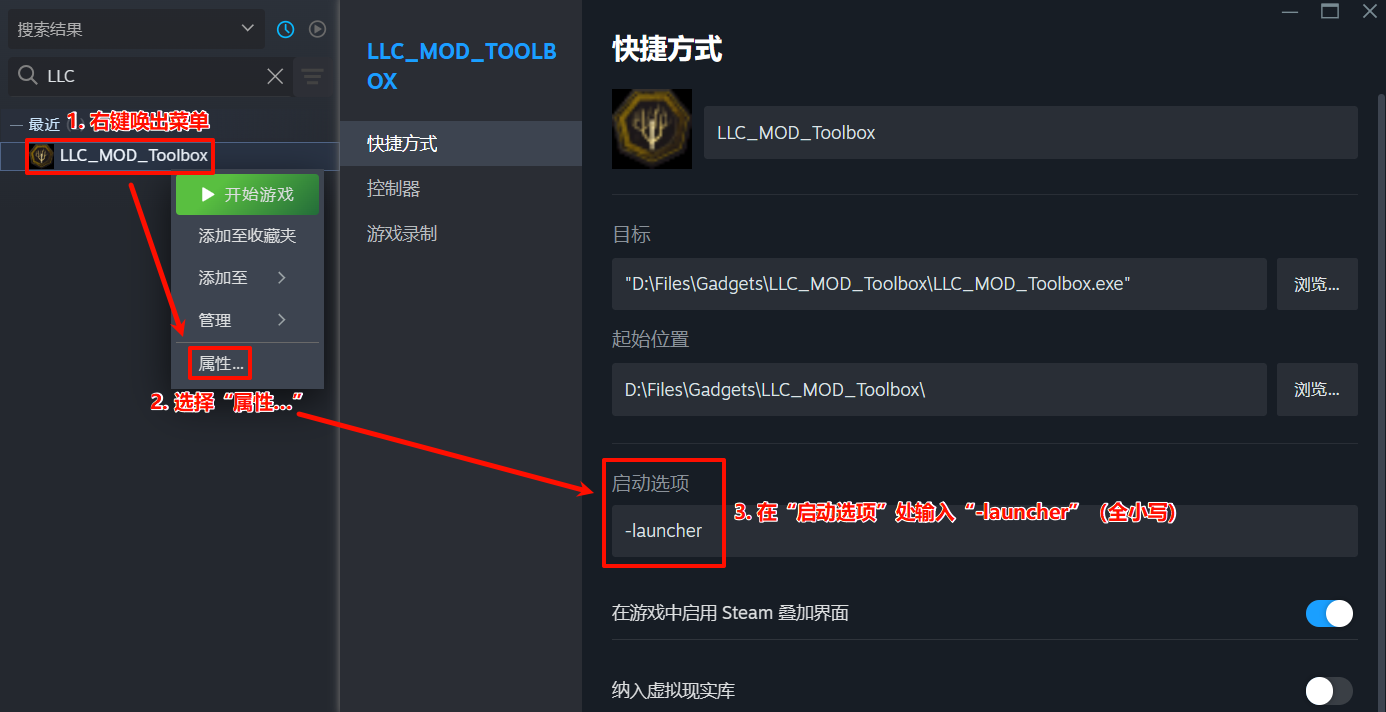This screenshot has width=1386, height=712.
Task: Click 浏览... next to the target path
Action: (1317, 284)
